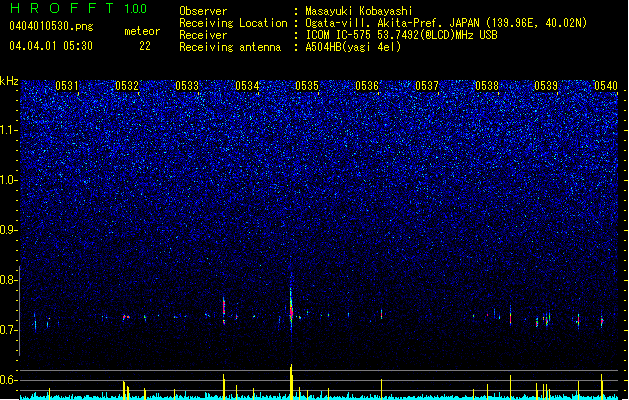Click the 'Receiver' field label

pyautogui.click(x=203, y=35)
